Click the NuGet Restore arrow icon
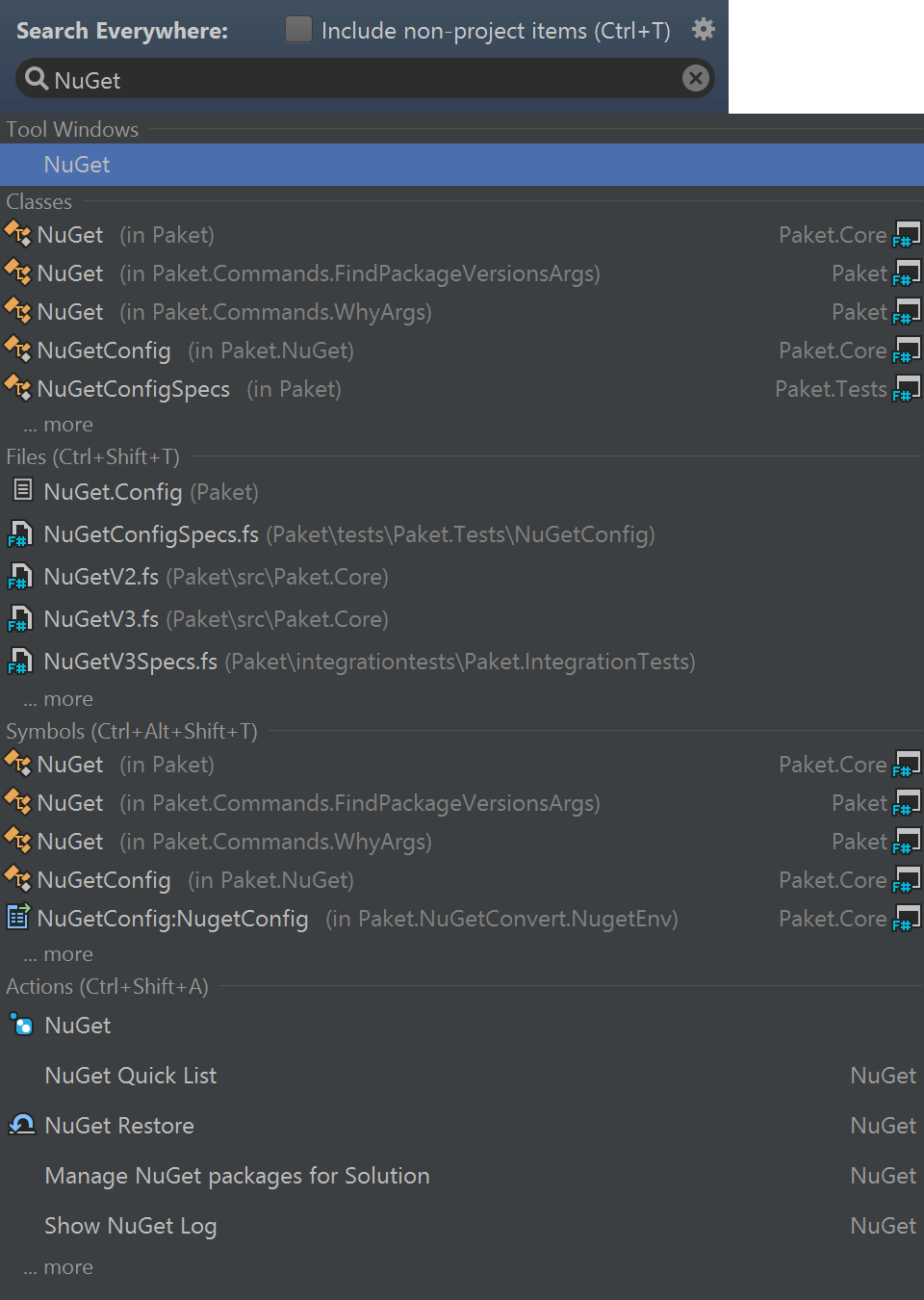 (21, 1125)
